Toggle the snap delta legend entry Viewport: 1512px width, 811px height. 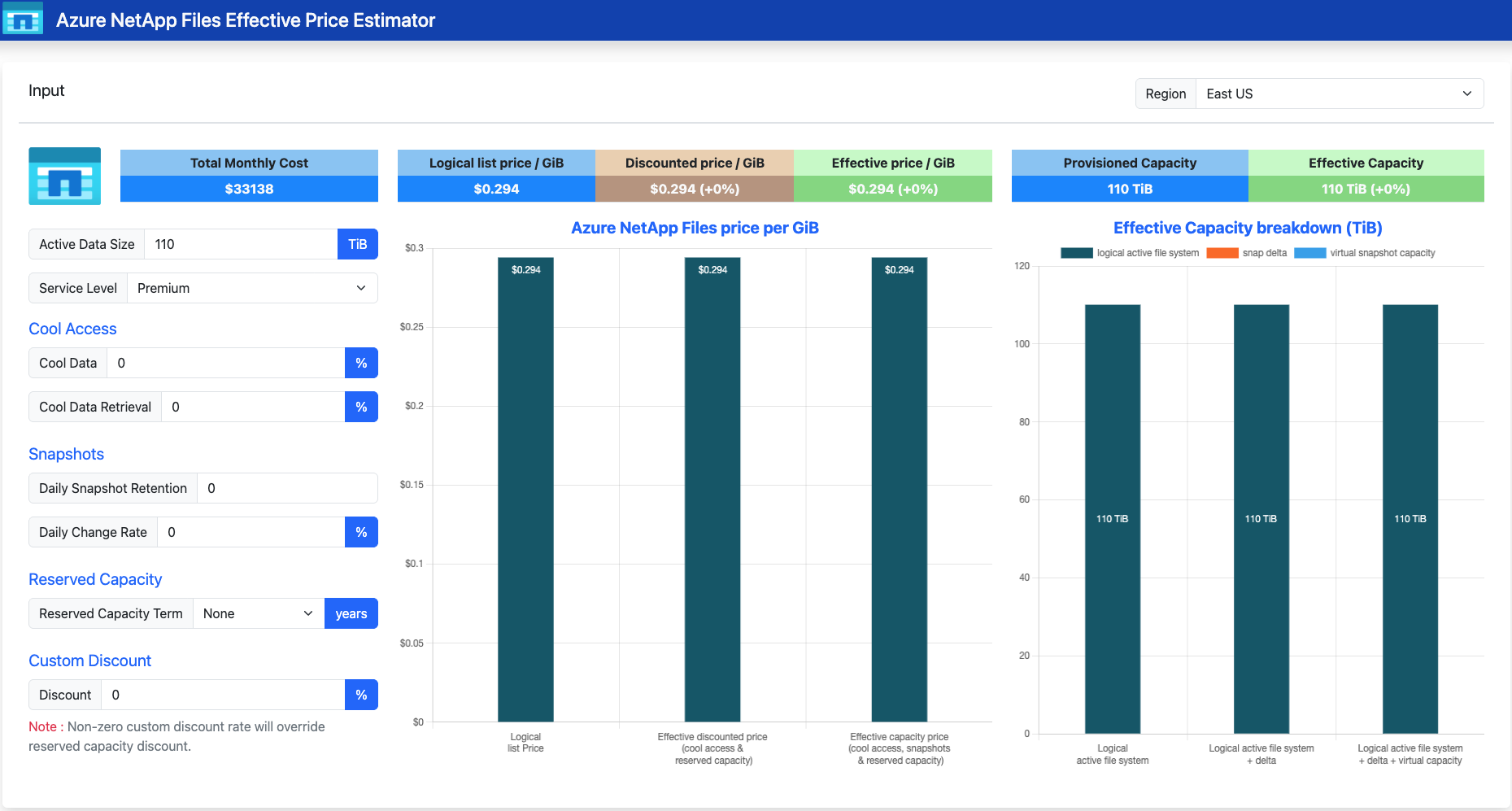click(1247, 253)
